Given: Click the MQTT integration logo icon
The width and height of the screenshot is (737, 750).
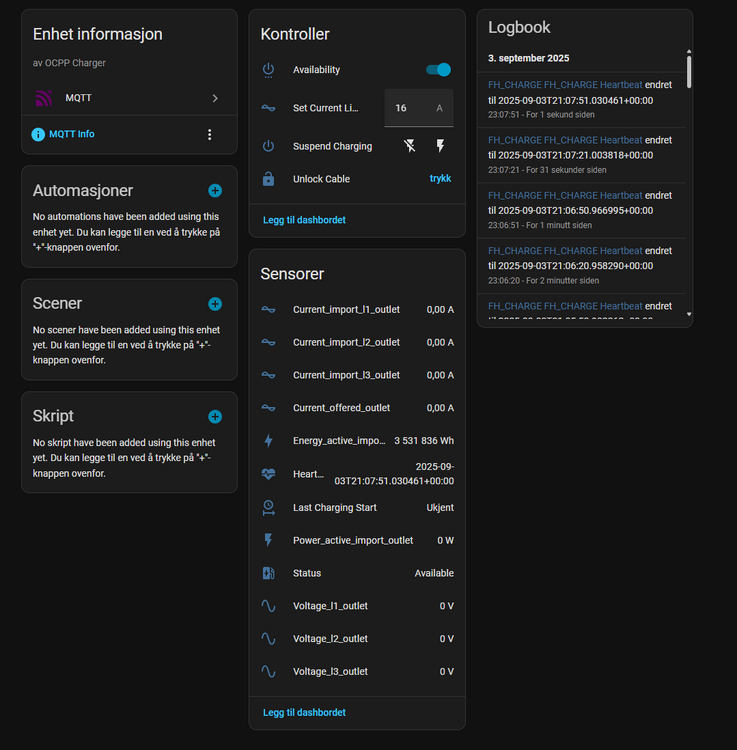Looking at the screenshot, I should point(43,98).
